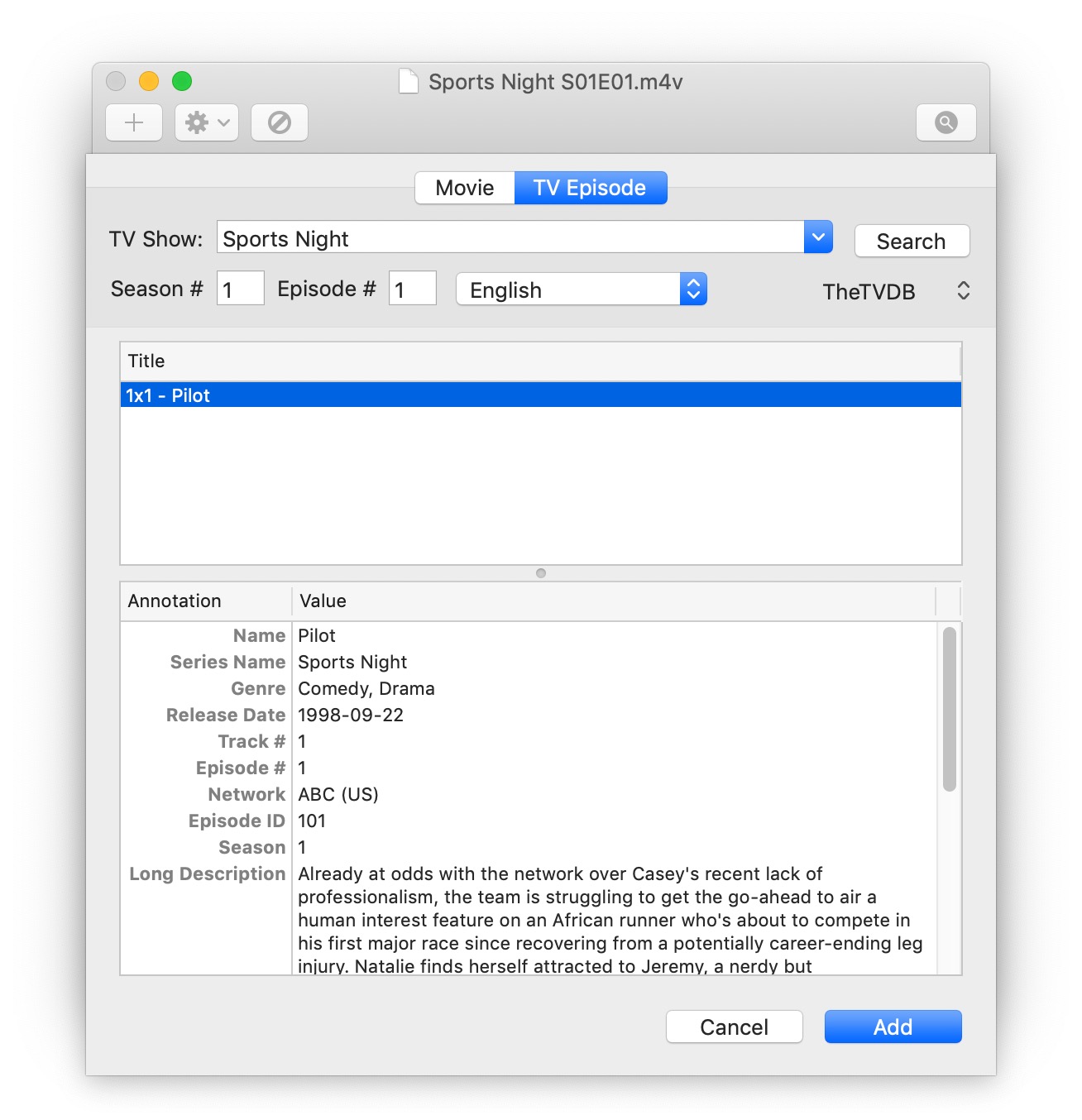Open the English language dropdown
Image resolution: width=1082 pixels, height=1120 pixels.
[582, 290]
